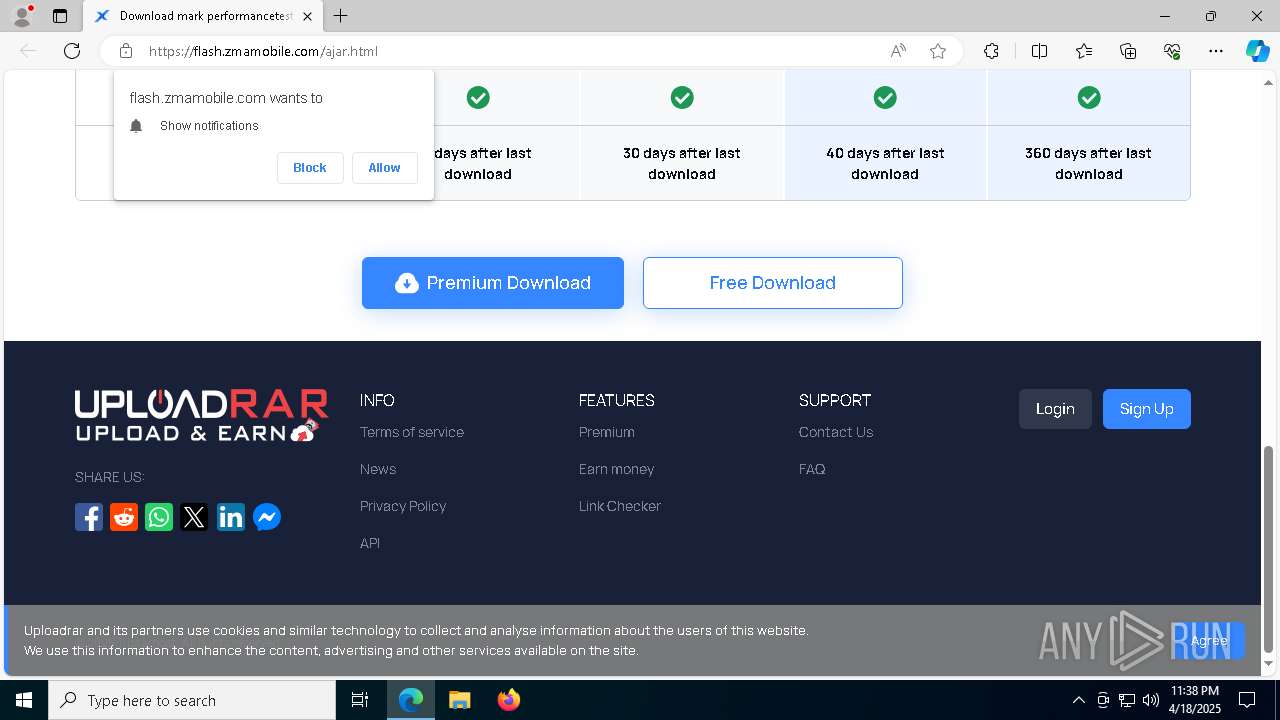Open the Premium features link

[x=607, y=432]
